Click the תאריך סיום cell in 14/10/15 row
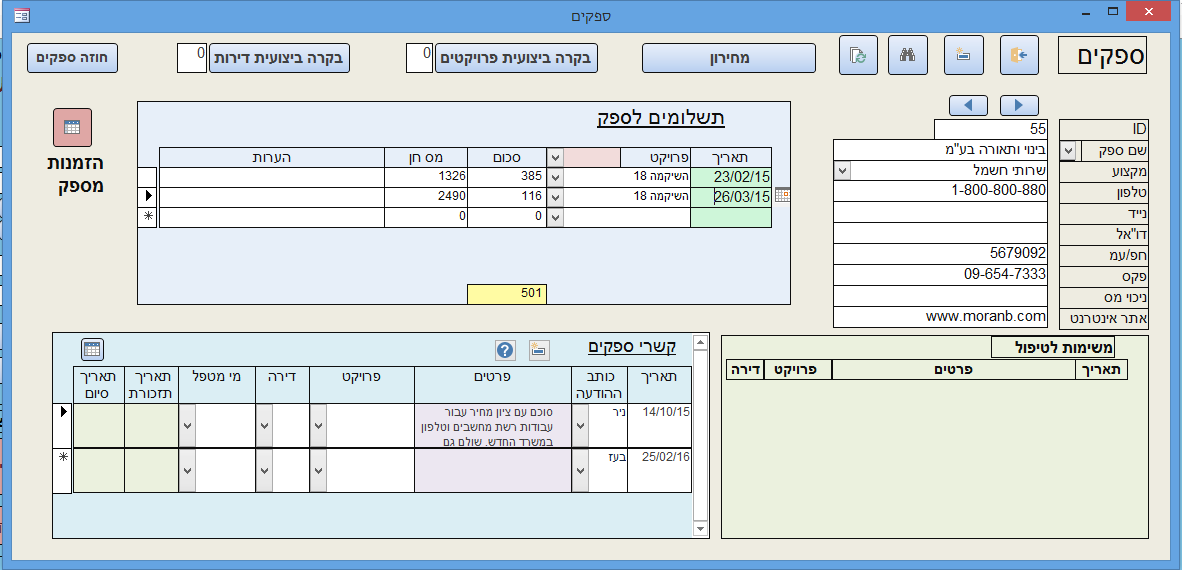 click(x=99, y=426)
